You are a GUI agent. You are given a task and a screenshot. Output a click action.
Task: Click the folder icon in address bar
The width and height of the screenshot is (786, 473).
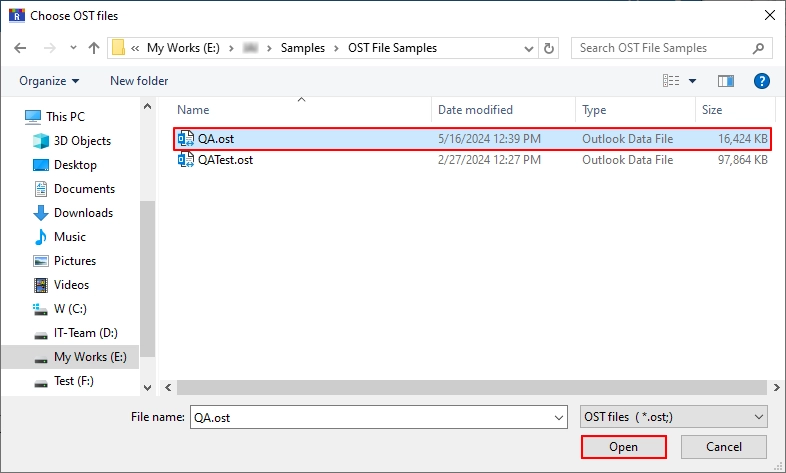[118, 48]
